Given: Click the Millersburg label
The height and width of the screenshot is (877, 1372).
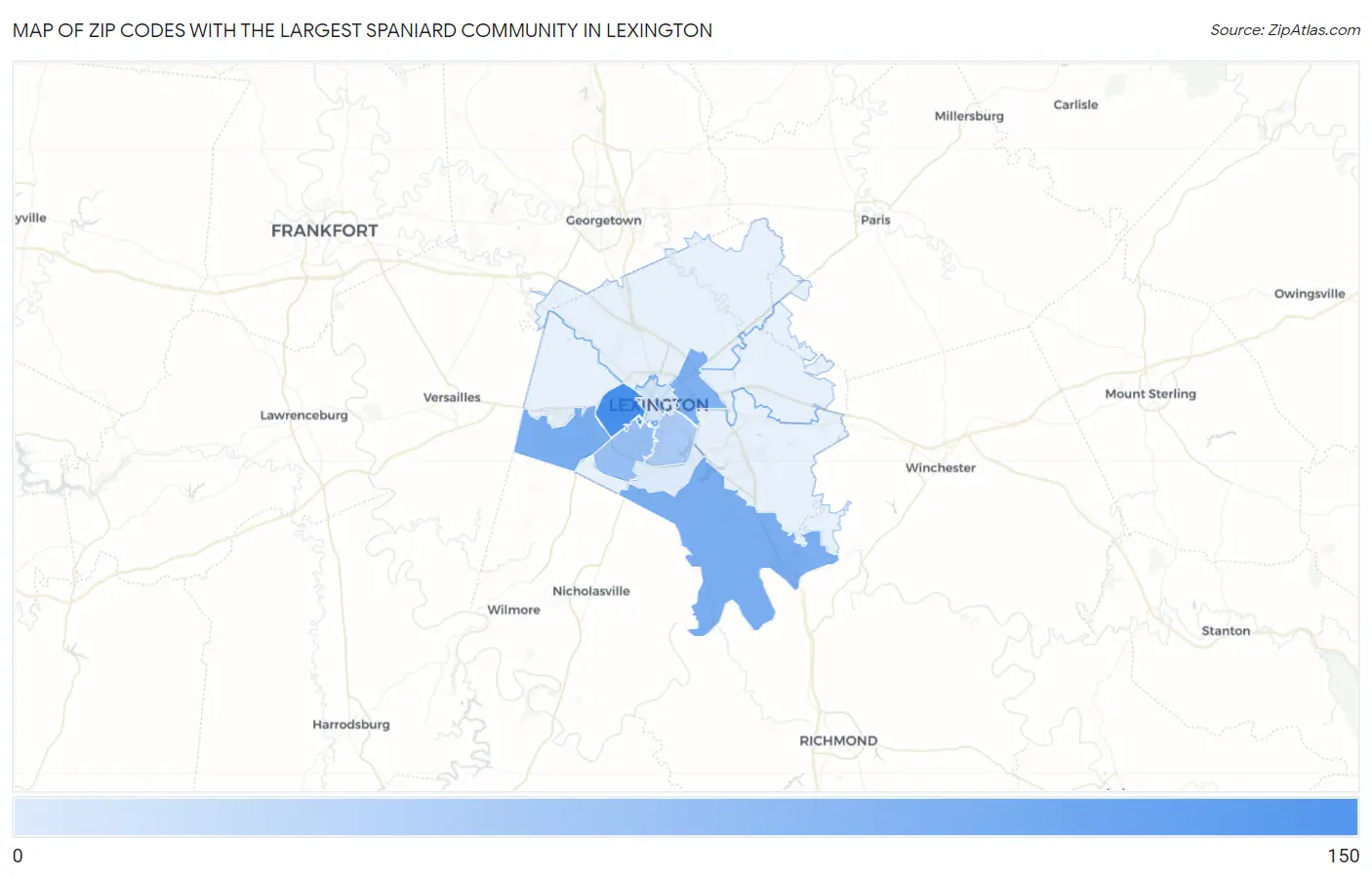Looking at the screenshot, I should click(x=969, y=115).
